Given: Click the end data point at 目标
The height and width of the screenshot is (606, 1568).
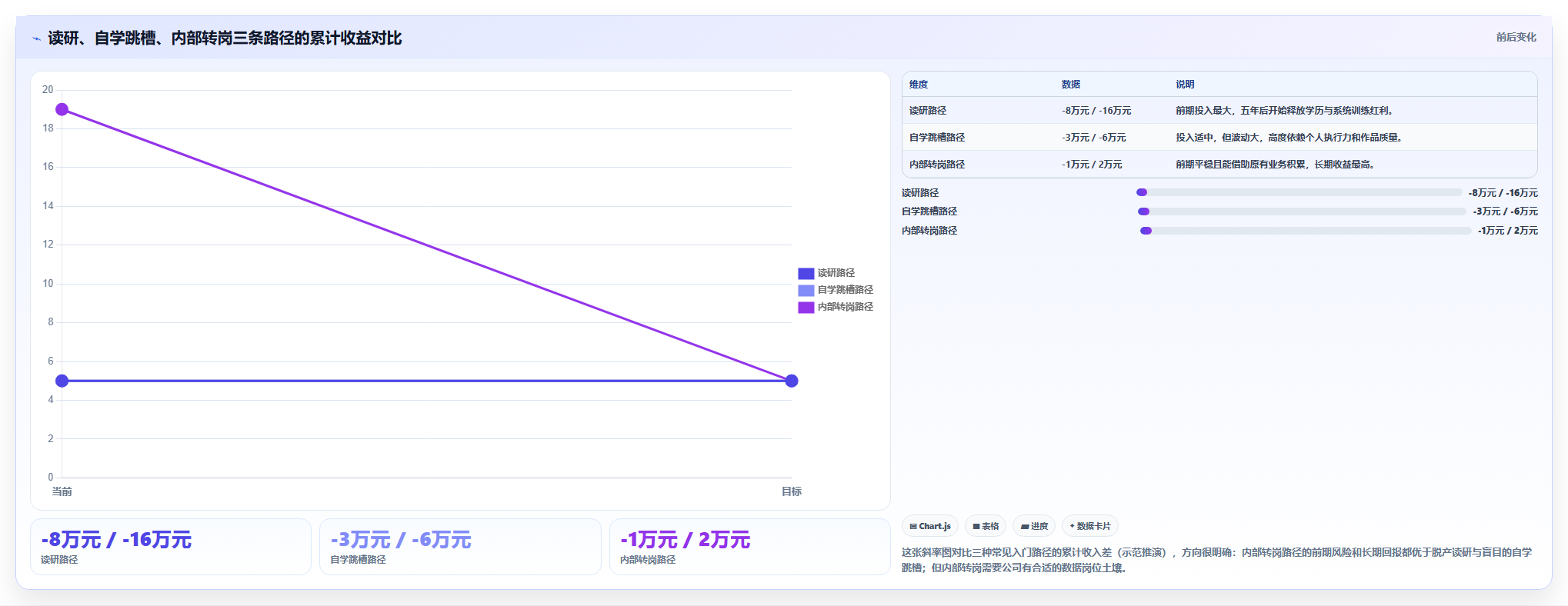Looking at the screenshot, I should pyautogui.click(x=792, y=381).
